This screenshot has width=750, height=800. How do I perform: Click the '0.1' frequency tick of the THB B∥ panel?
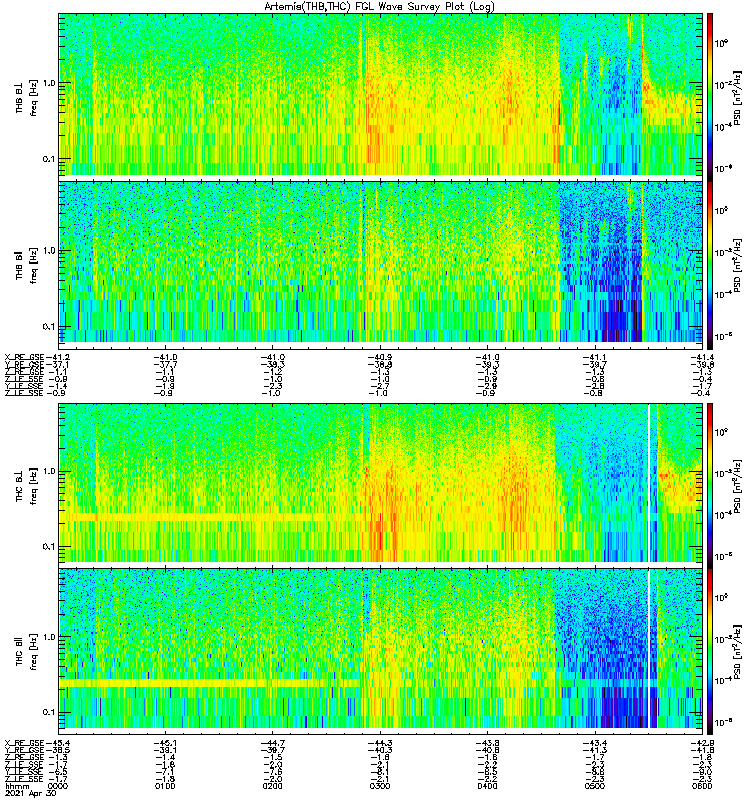point(49,327)
